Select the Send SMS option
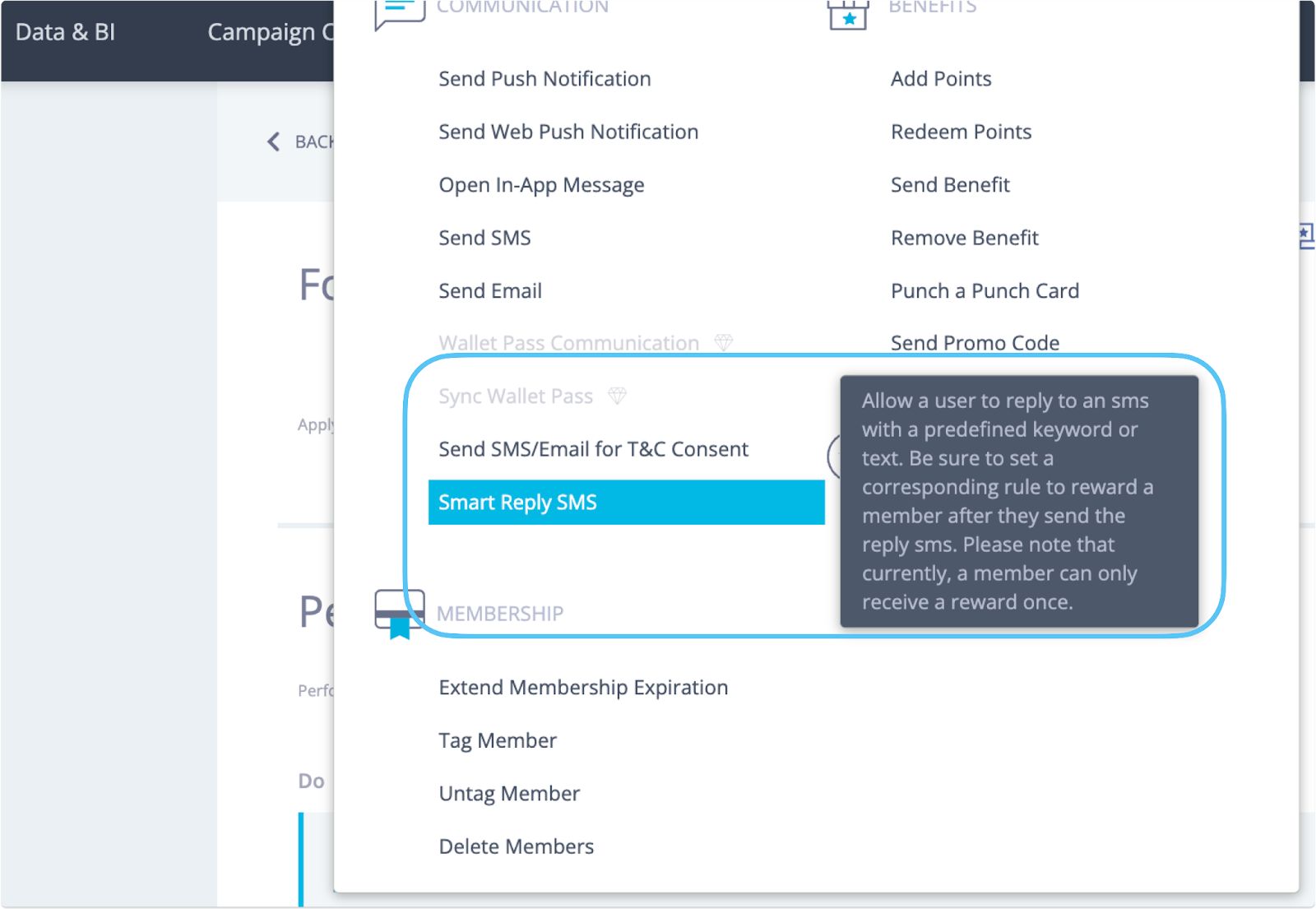 pyautogui.click(x=484, y=238)
